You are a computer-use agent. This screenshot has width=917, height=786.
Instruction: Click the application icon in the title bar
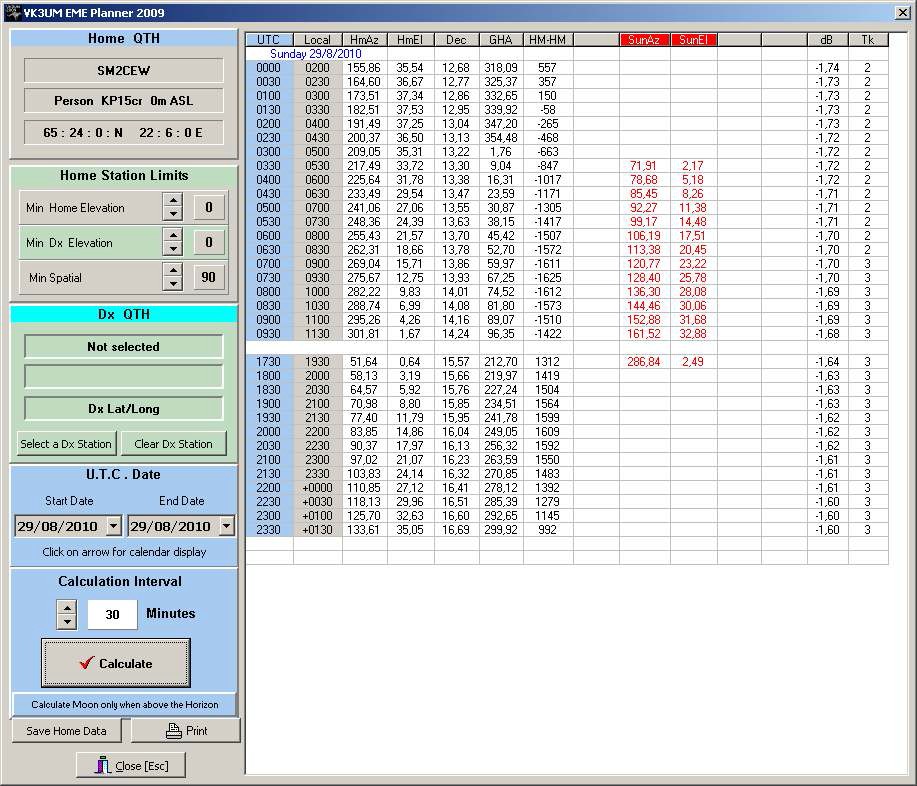(13, 12)
